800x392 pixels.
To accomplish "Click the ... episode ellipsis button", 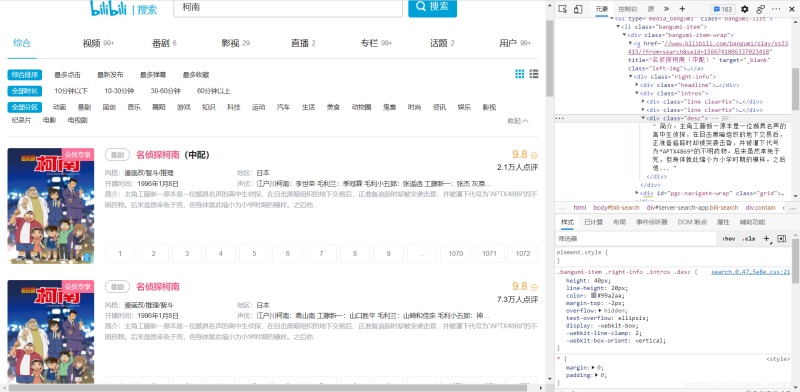I will [422, 253].
